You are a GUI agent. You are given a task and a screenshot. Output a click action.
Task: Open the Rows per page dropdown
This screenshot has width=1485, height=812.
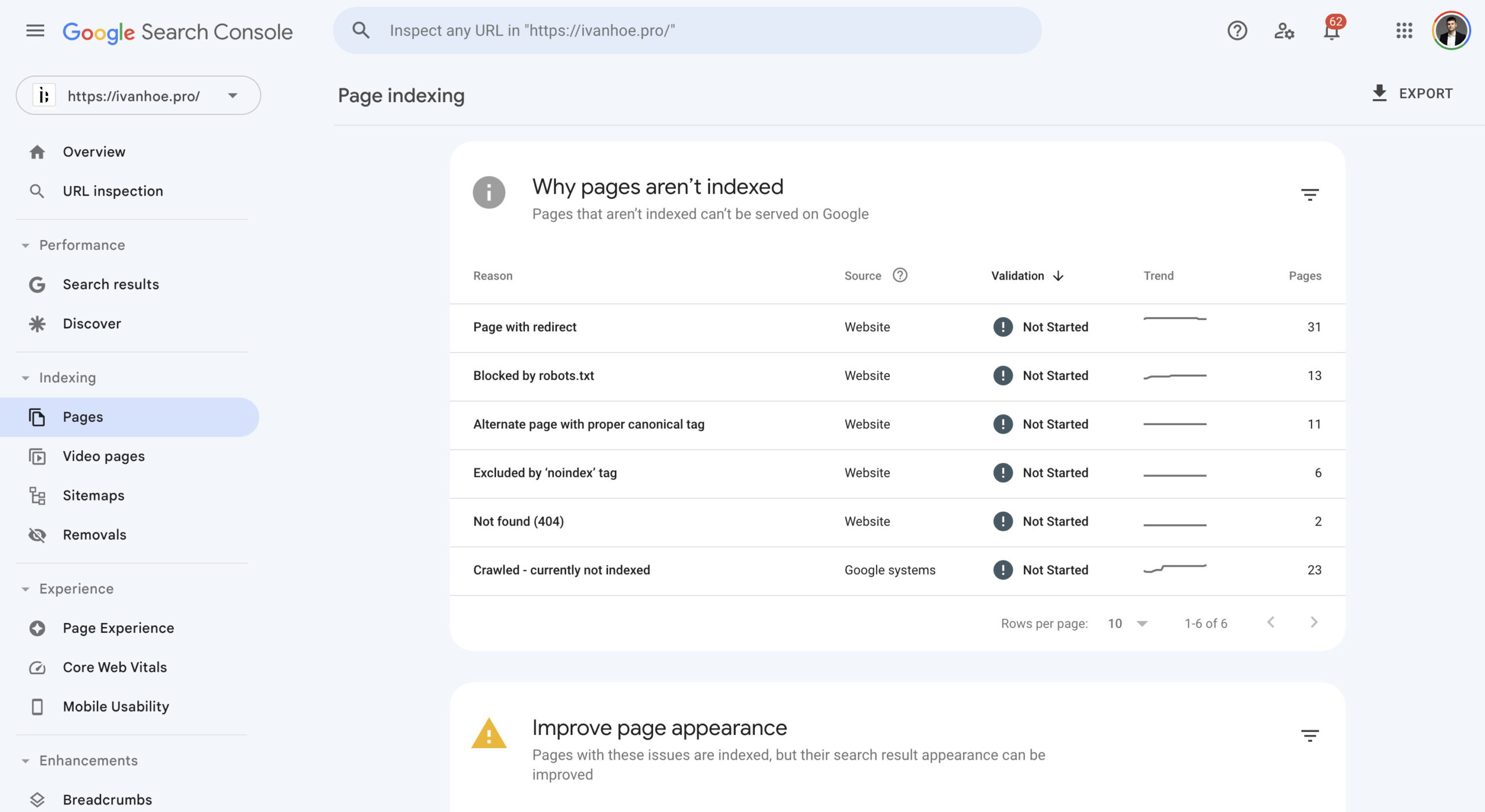click(1128, 623)
